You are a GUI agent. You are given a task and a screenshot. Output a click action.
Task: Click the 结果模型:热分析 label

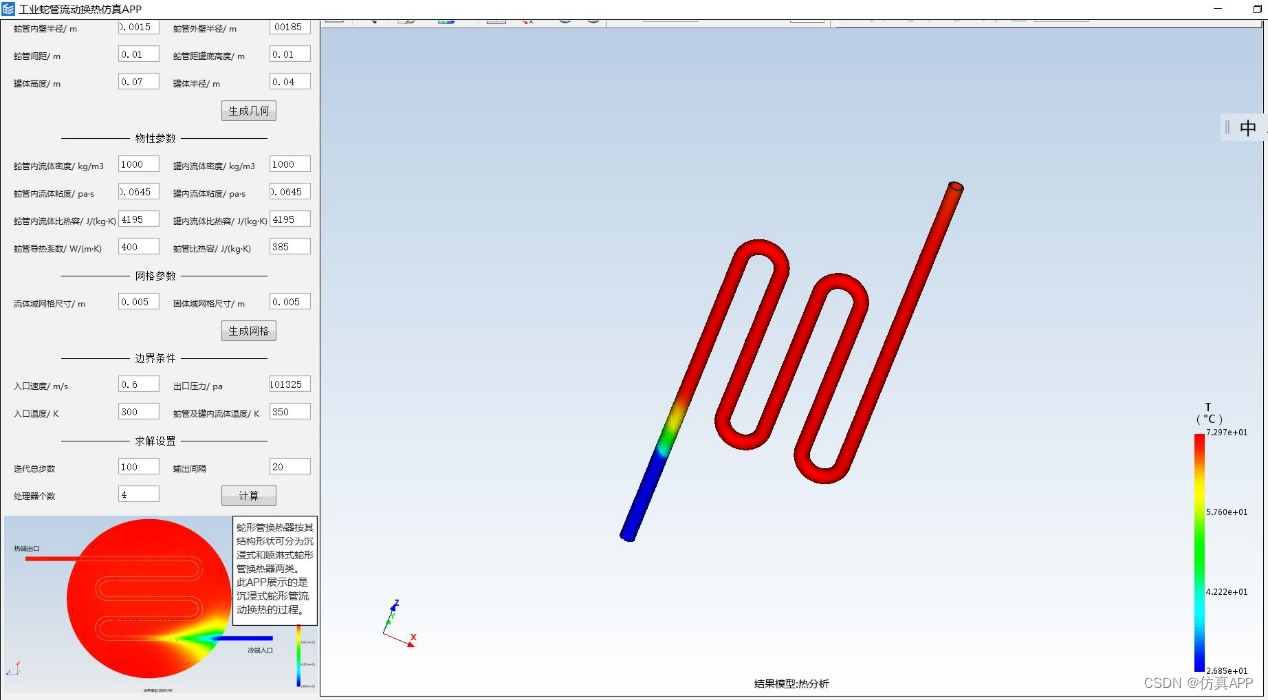[x=791, y=684]
